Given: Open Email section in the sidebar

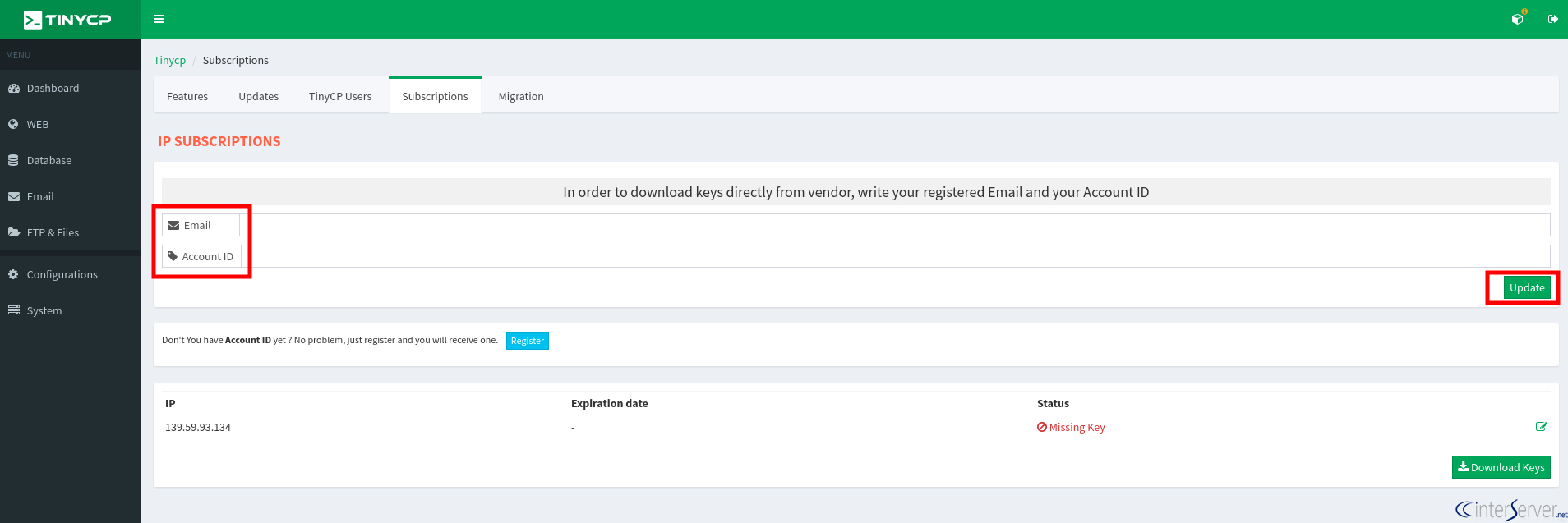Looking at the screenshot, I should point(71,196).
